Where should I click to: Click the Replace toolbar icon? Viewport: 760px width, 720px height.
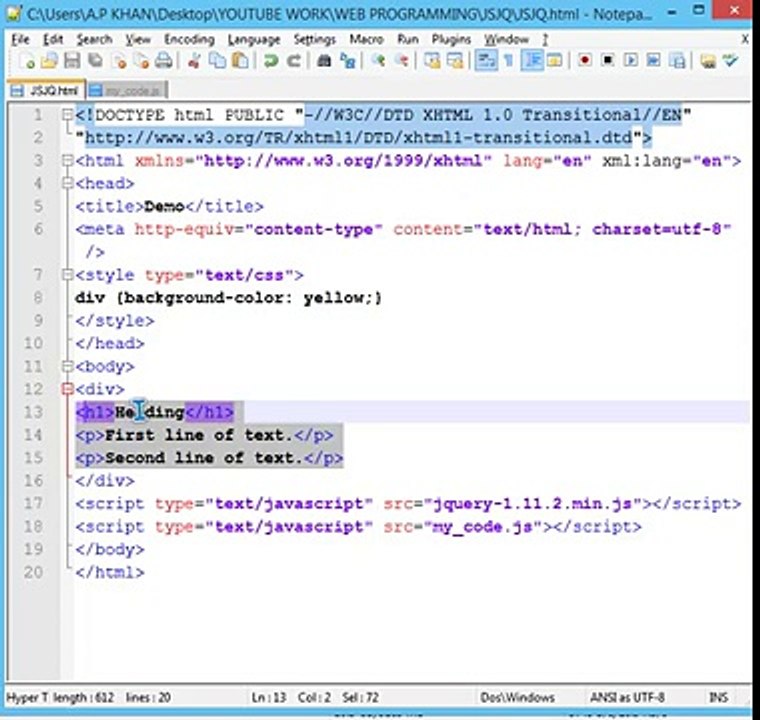[x=348, y=61]
